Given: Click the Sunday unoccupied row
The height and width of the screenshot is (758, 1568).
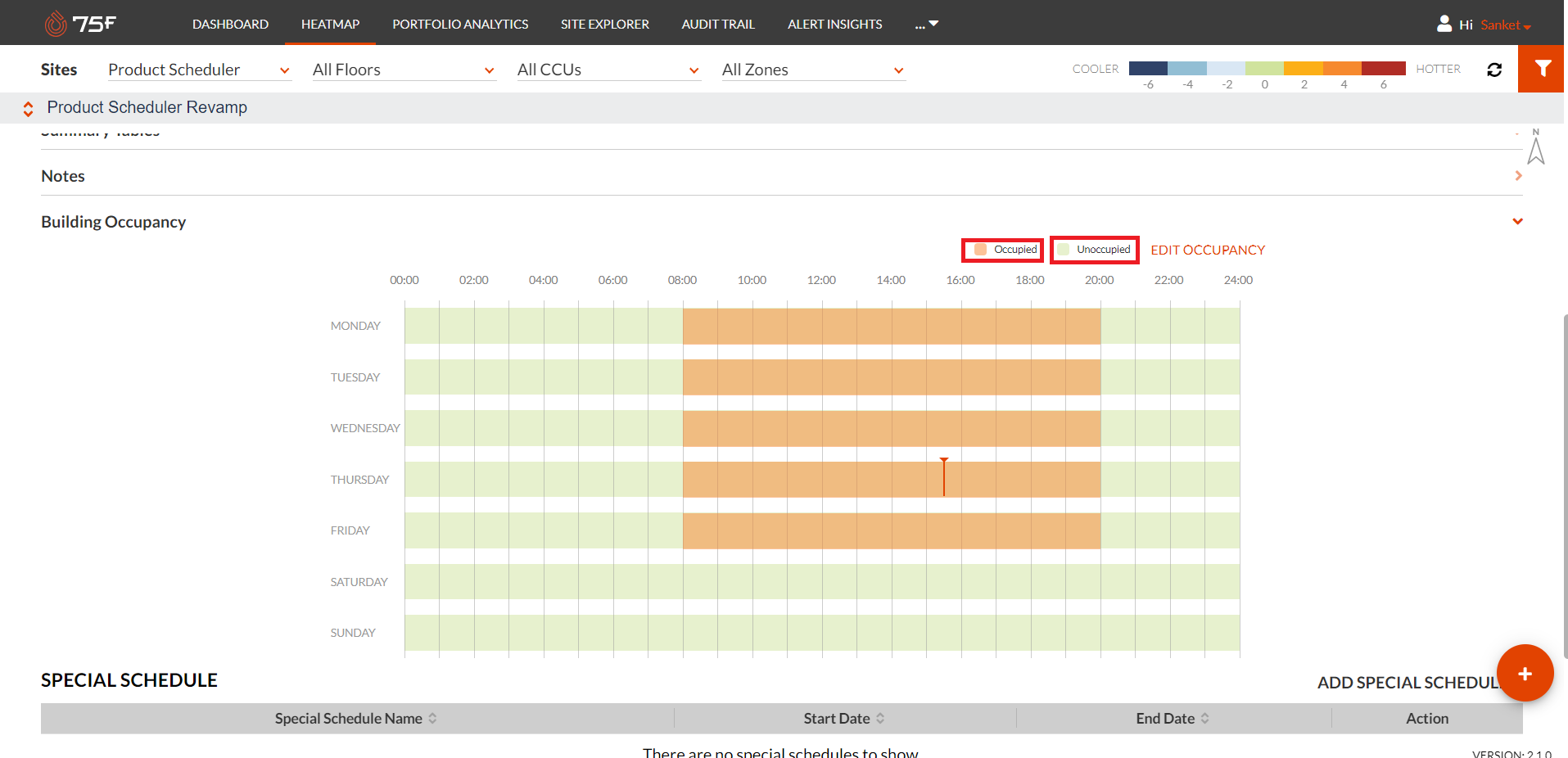Looking at the screenshot, I should [822, 633].
